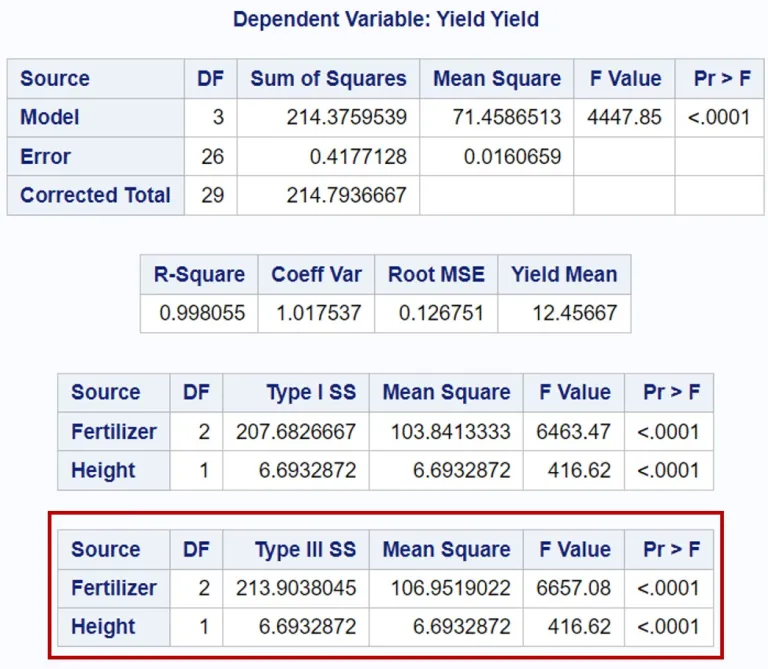768x669 pixels.
Task: Click the Sum of Squares column header
Action: point(328,79)
